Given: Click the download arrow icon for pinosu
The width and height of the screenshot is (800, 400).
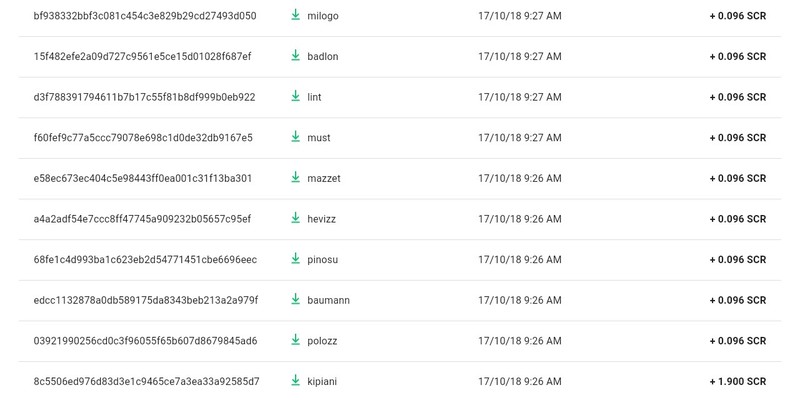Looking at the screenshot, I should point(295,259).
